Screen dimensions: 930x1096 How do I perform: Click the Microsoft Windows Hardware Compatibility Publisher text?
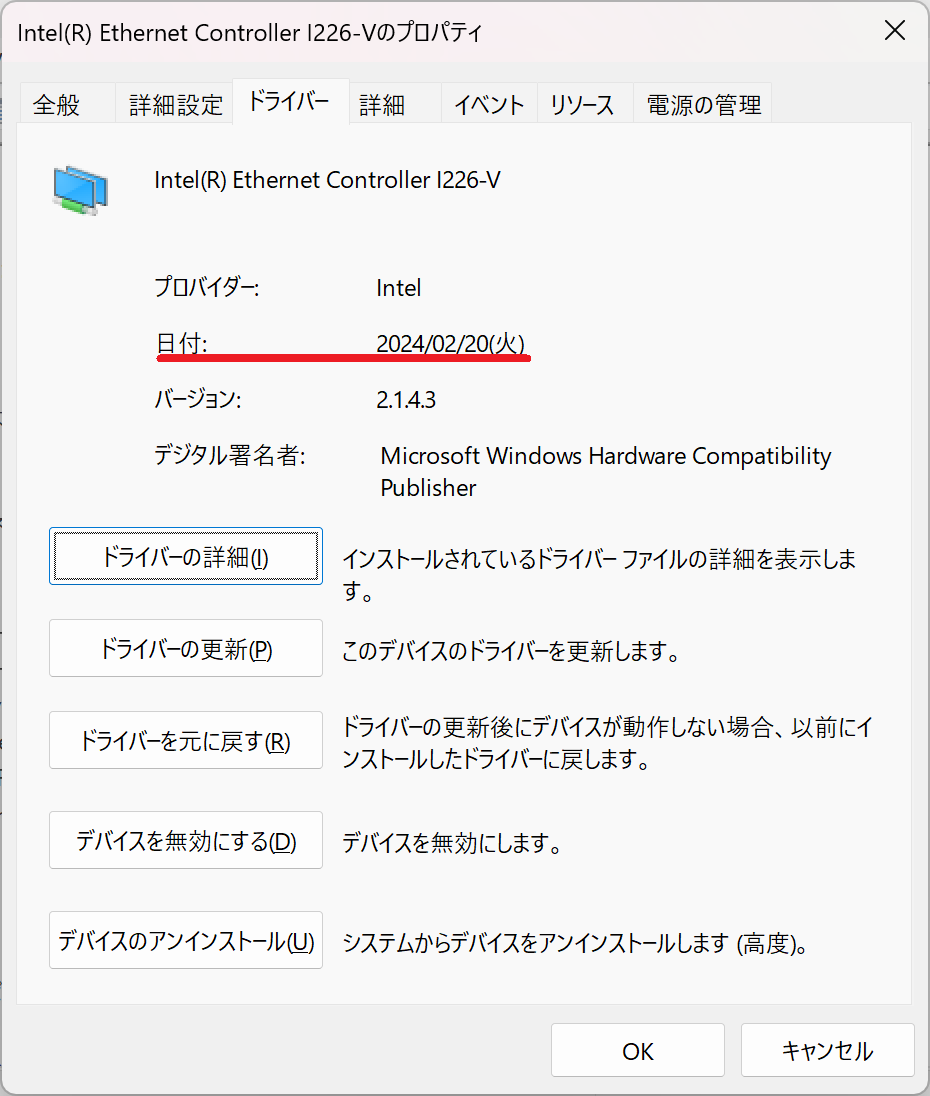606,472
